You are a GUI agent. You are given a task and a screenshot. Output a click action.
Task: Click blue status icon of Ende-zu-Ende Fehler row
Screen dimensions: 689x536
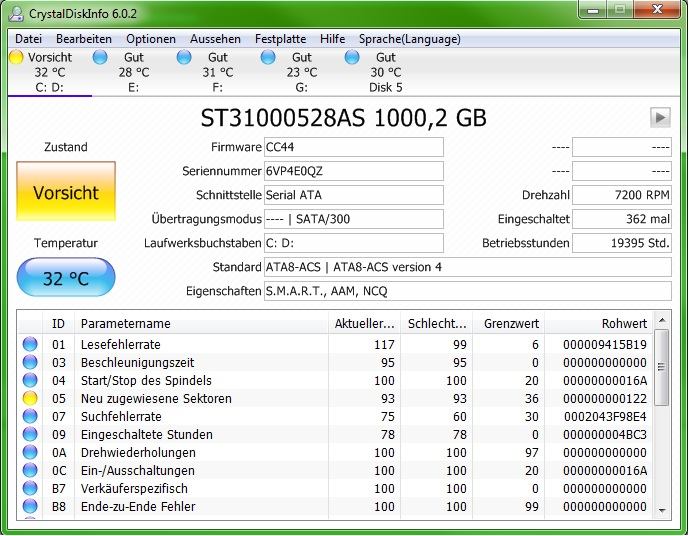click(x=30, y=506)
